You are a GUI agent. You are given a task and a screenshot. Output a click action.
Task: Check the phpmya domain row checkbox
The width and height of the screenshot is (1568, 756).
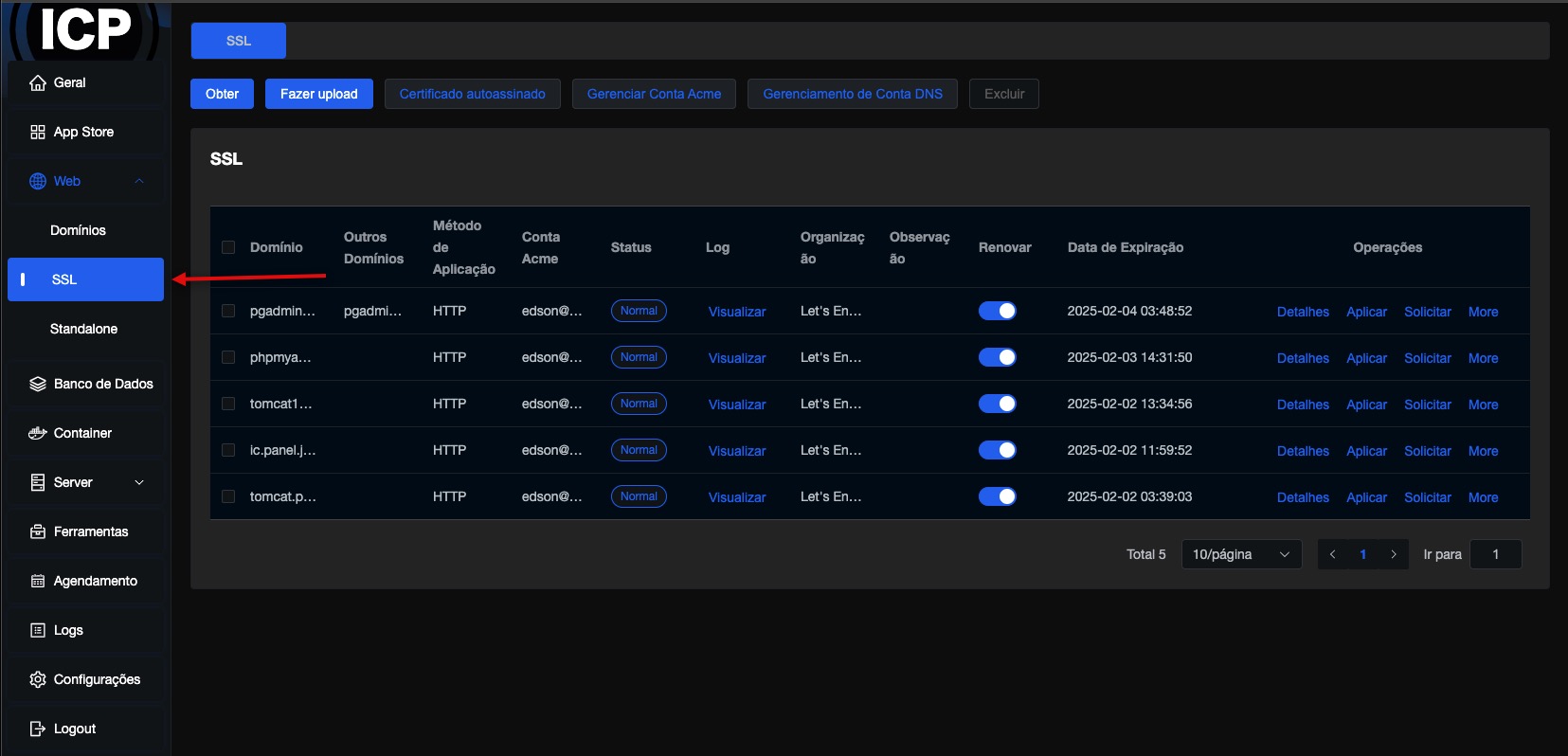click(228, 357)
